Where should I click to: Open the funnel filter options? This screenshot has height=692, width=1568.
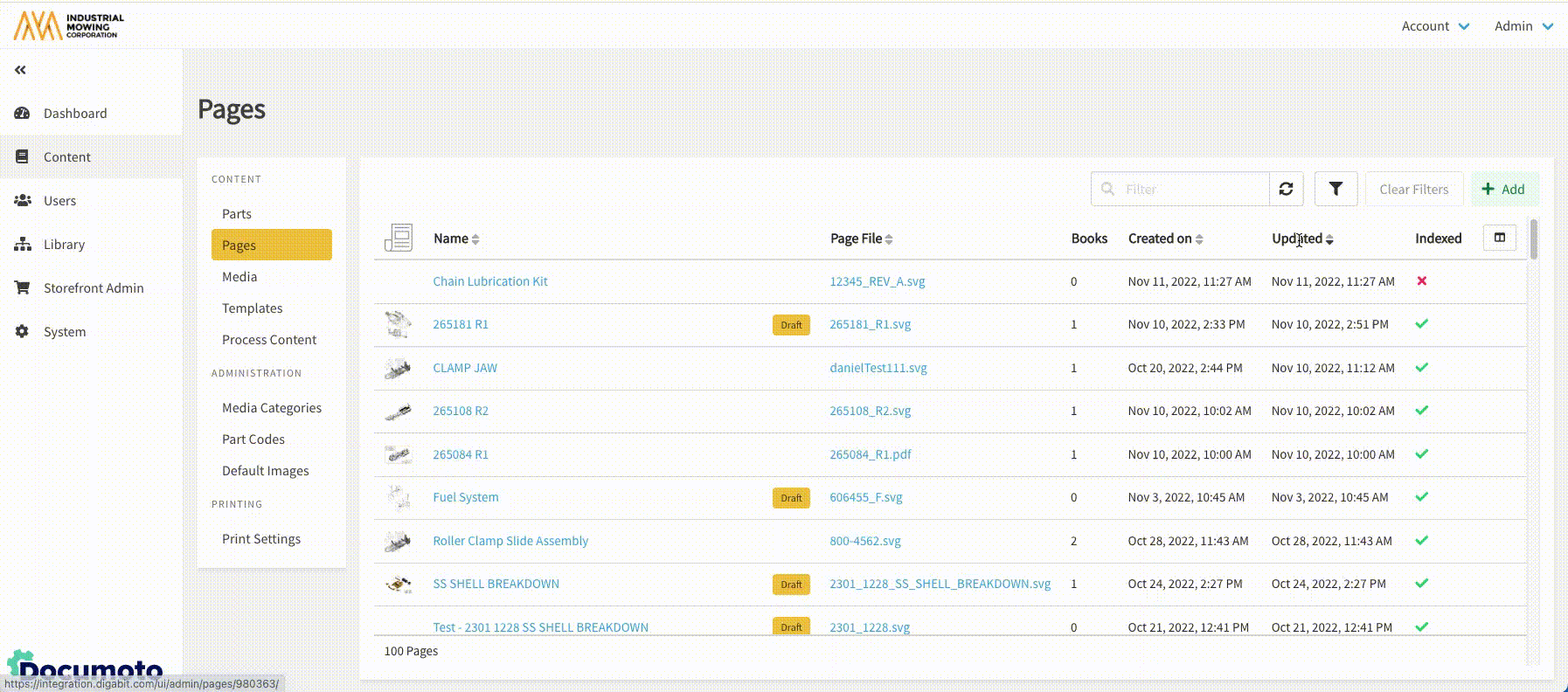point(1336,189)
